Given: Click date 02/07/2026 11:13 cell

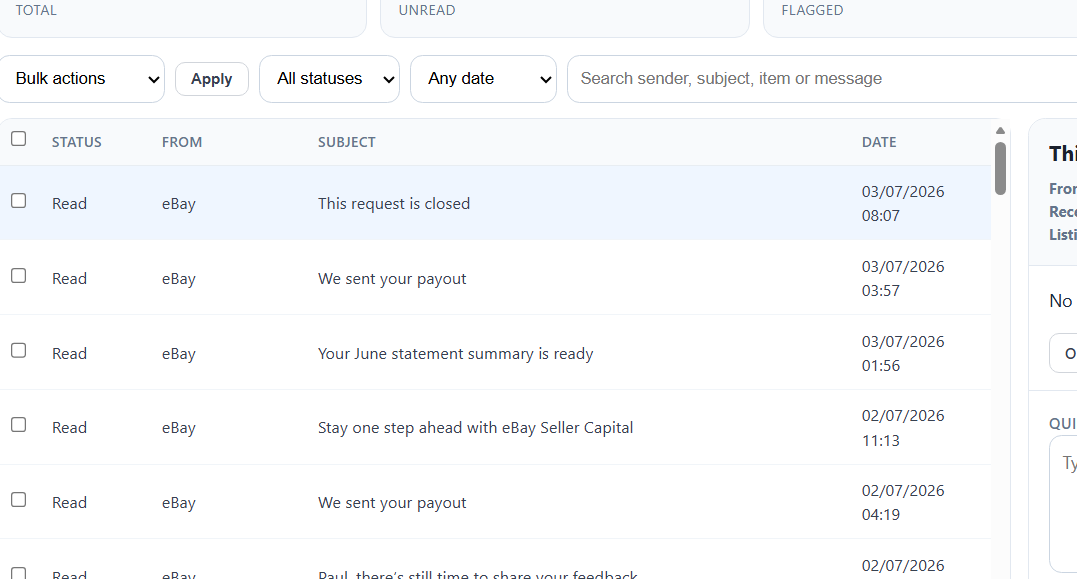Looking at the screenshot, I should pyautogui.click(x=903, y=428).
